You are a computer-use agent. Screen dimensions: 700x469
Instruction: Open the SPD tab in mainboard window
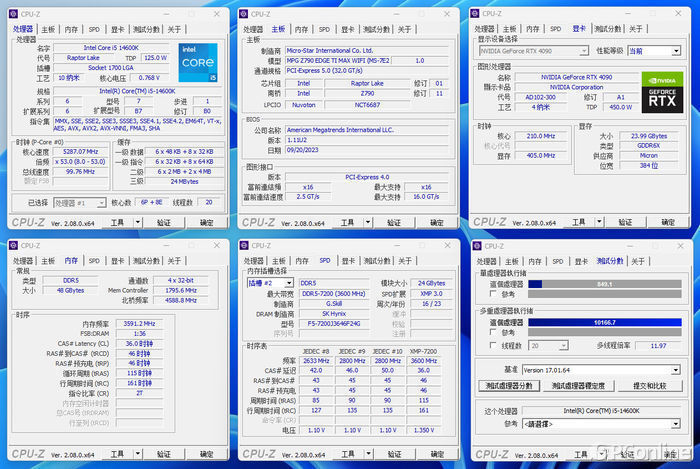(325, 29)
